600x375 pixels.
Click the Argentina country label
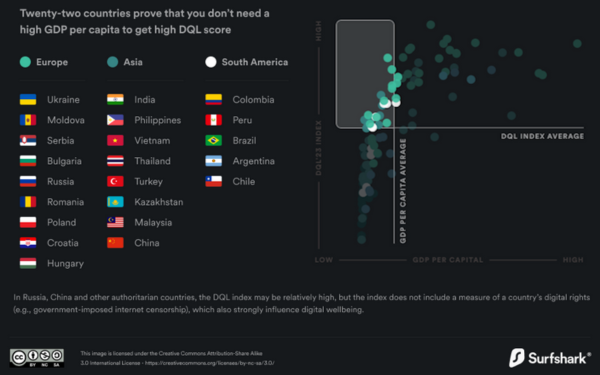(254, 161)
